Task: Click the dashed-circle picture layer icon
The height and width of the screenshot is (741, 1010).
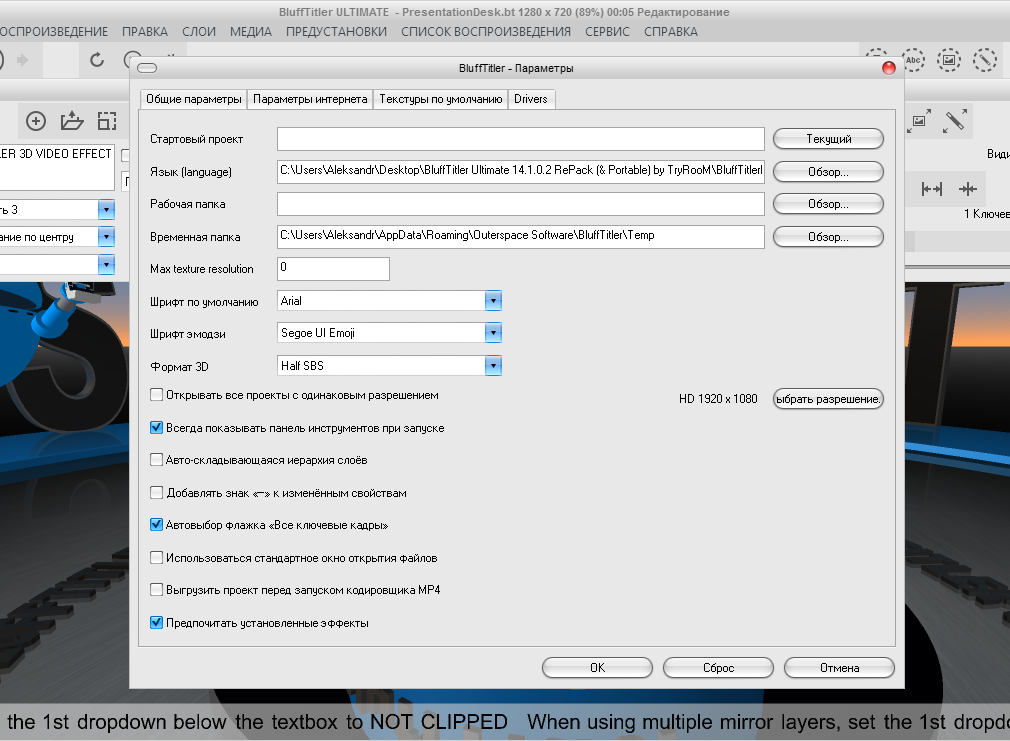Action: [x=949, y=60]
